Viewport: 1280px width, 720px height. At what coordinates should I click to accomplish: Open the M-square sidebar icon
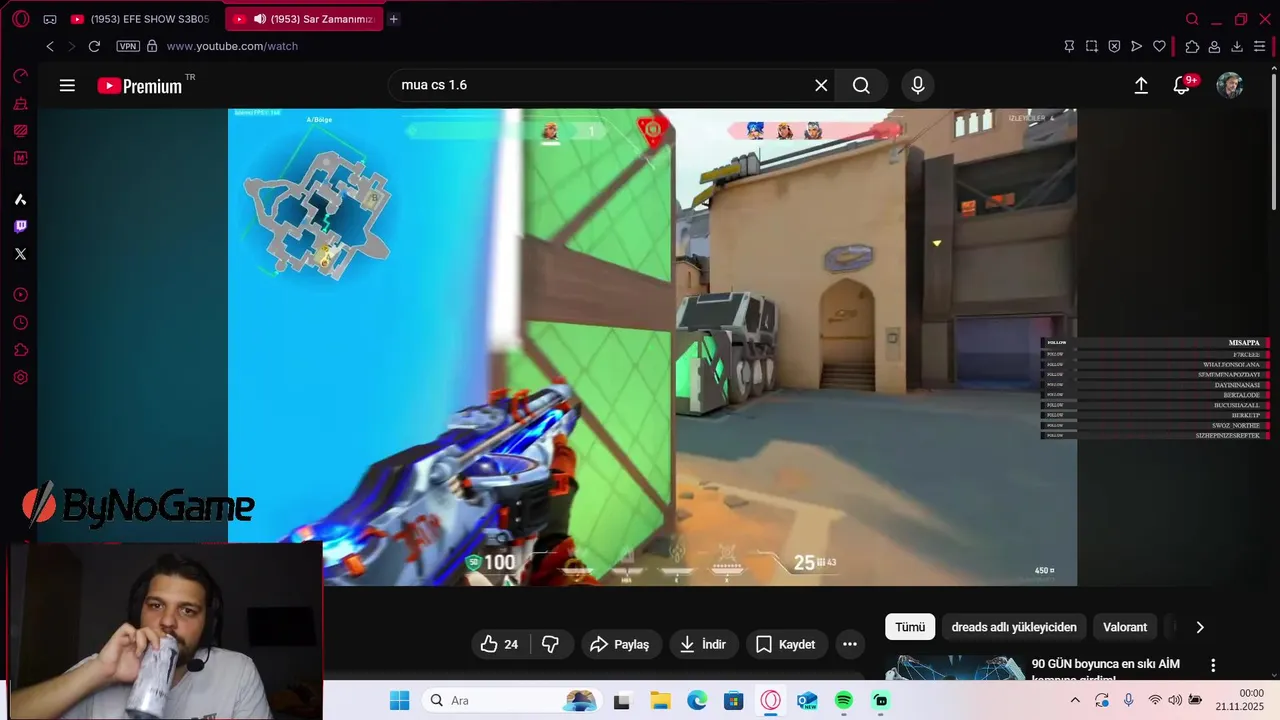tap(20, 158)
